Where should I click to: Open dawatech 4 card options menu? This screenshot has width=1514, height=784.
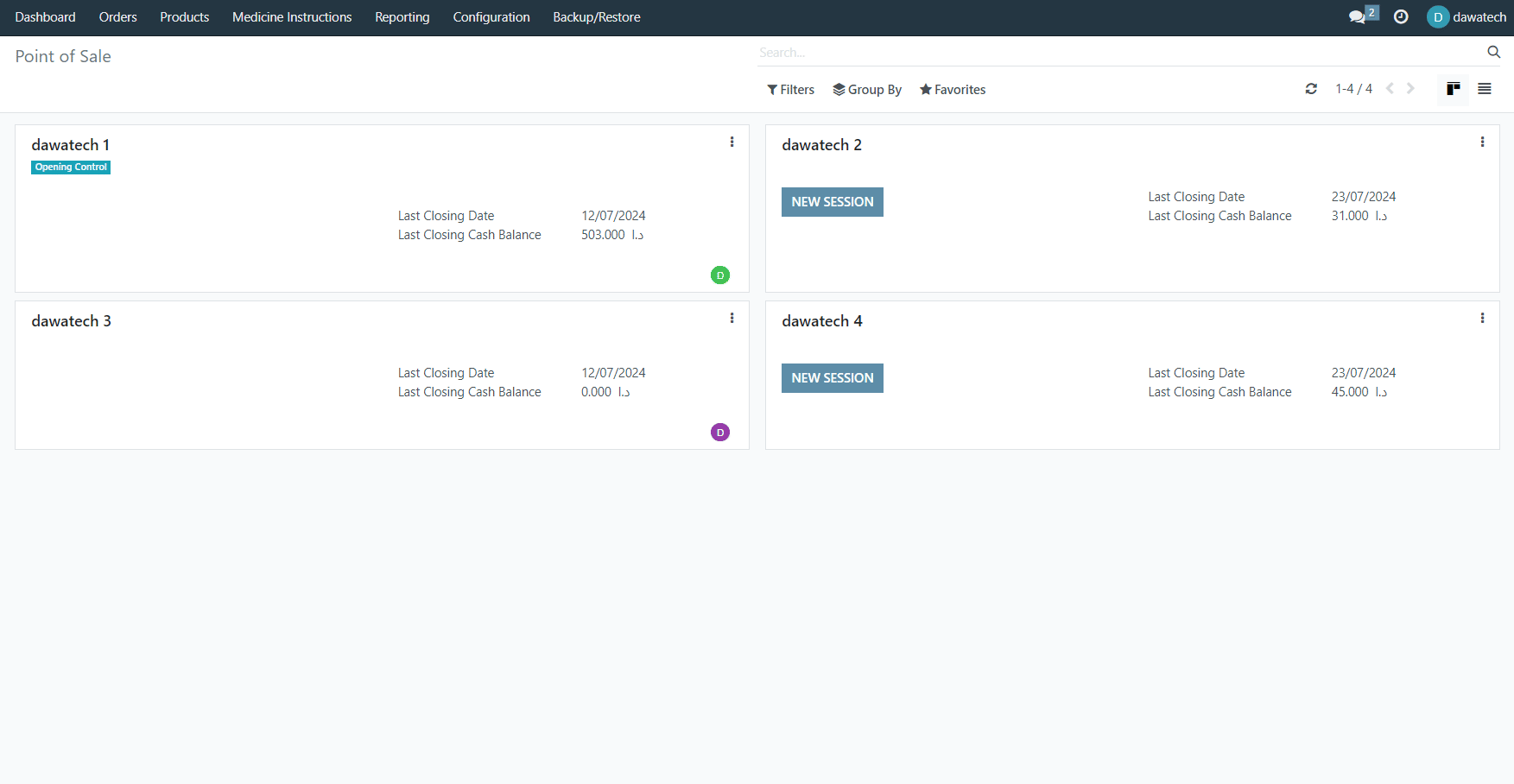click(1482, 318)
